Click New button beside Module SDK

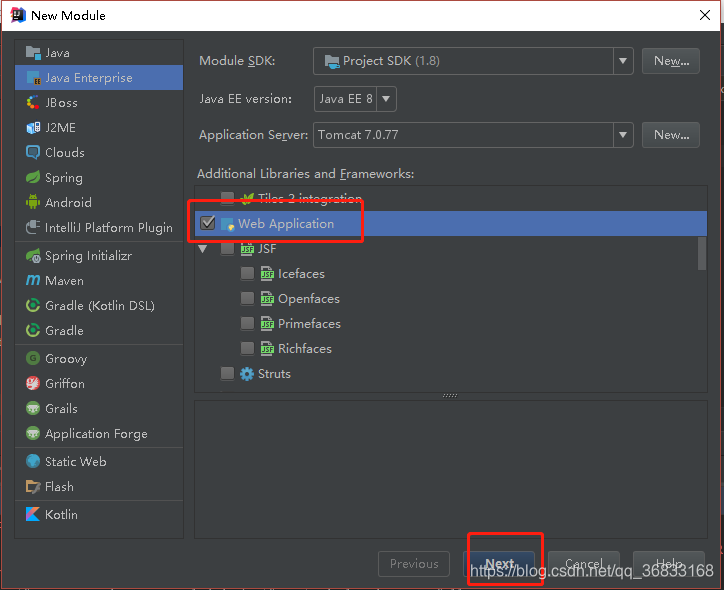pos(671,61)
